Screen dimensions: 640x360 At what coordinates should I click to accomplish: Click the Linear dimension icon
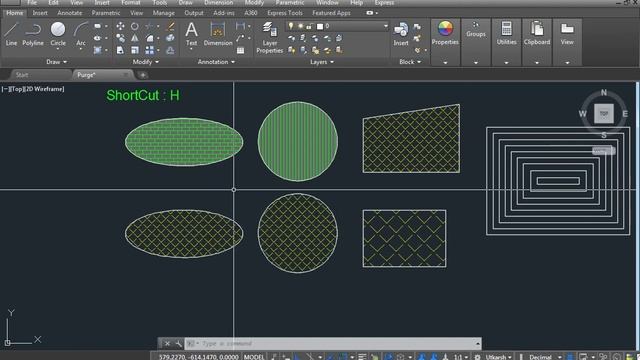click(240, 26)
